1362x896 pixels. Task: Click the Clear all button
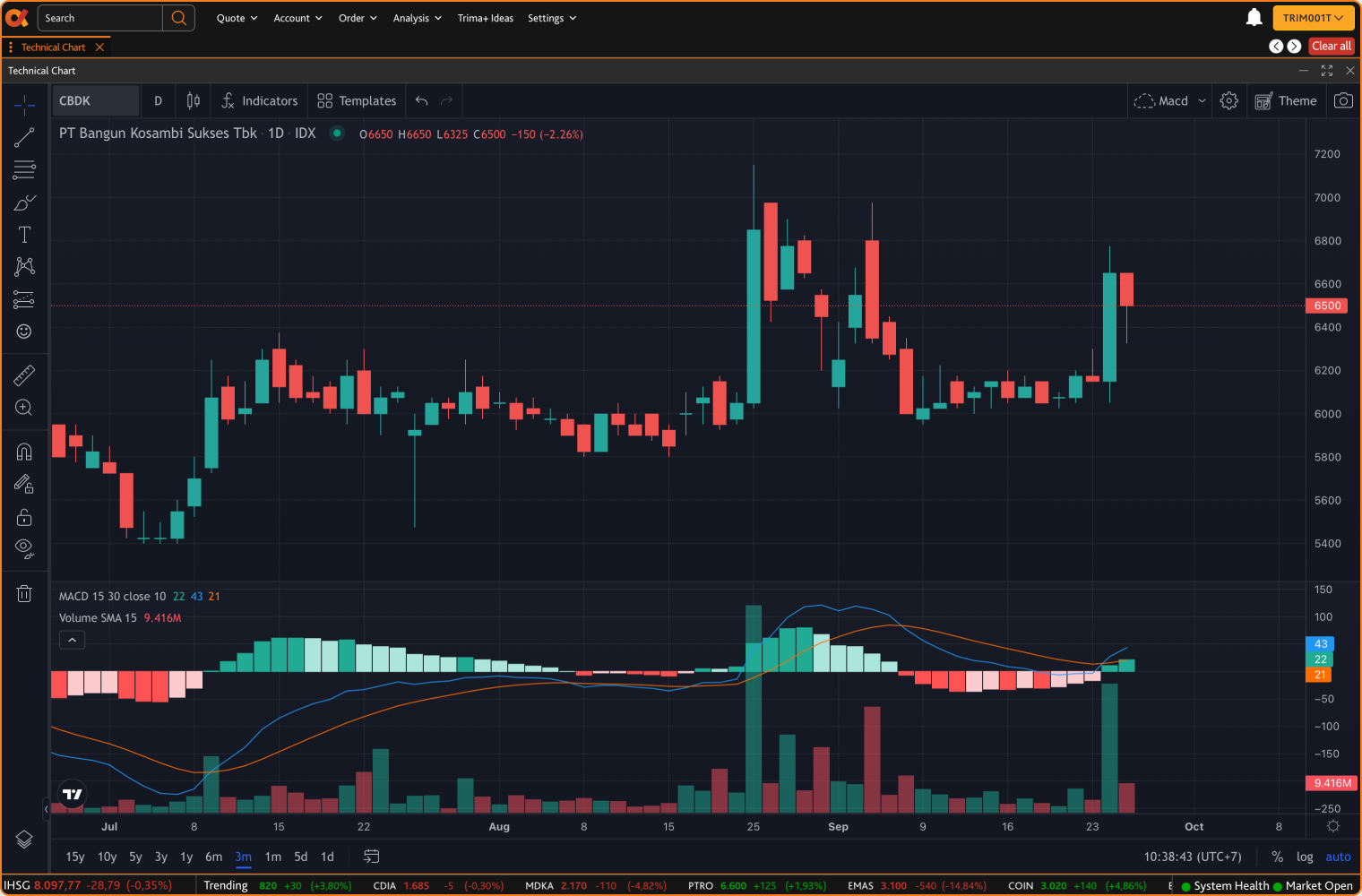coord(1332,47)
